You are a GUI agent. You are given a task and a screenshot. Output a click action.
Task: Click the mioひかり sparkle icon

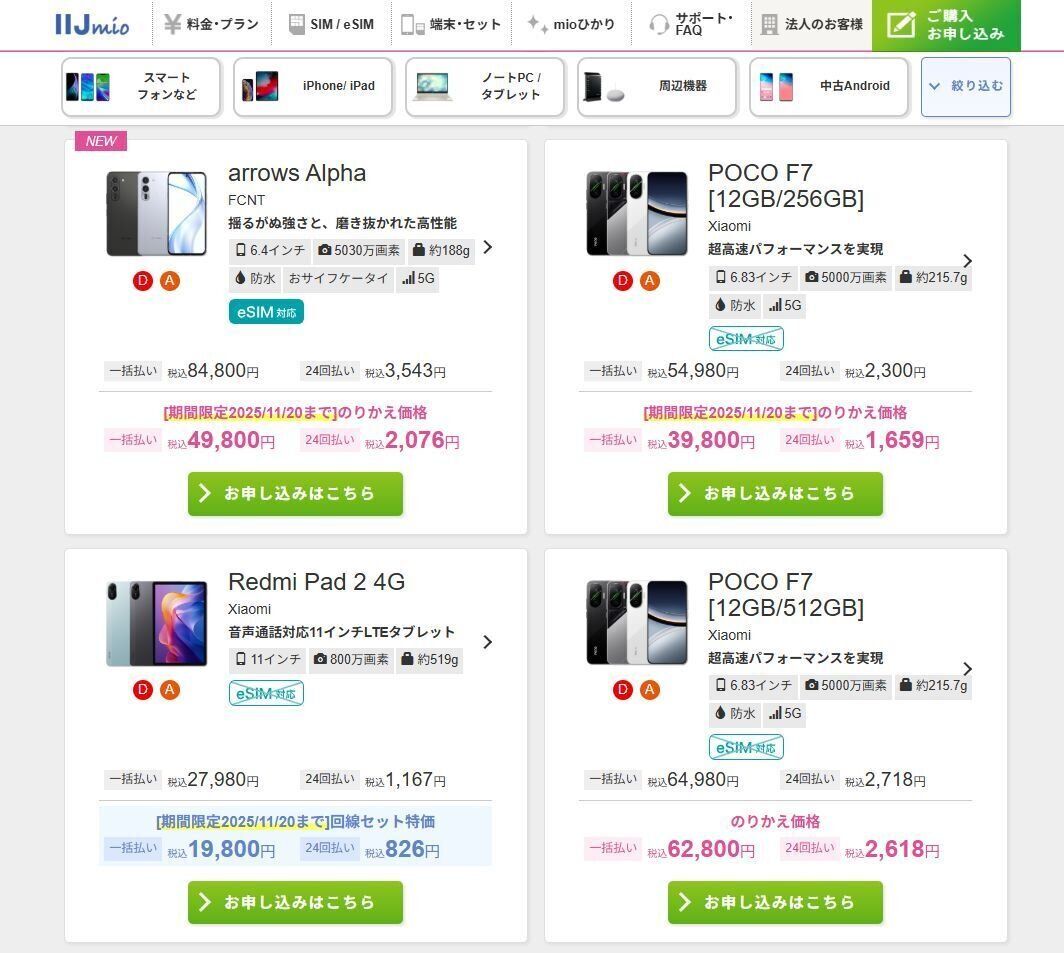[537, 24]
